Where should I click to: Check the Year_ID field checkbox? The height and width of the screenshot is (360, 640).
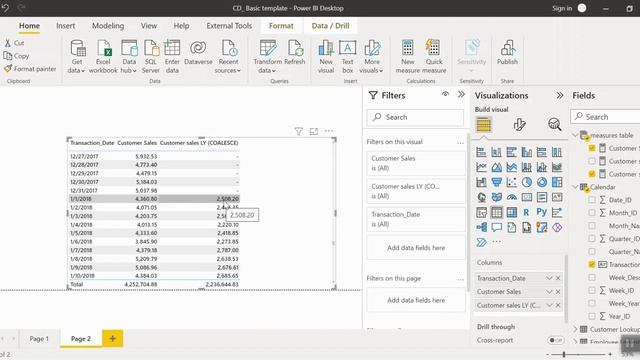[x=592, y=316]
